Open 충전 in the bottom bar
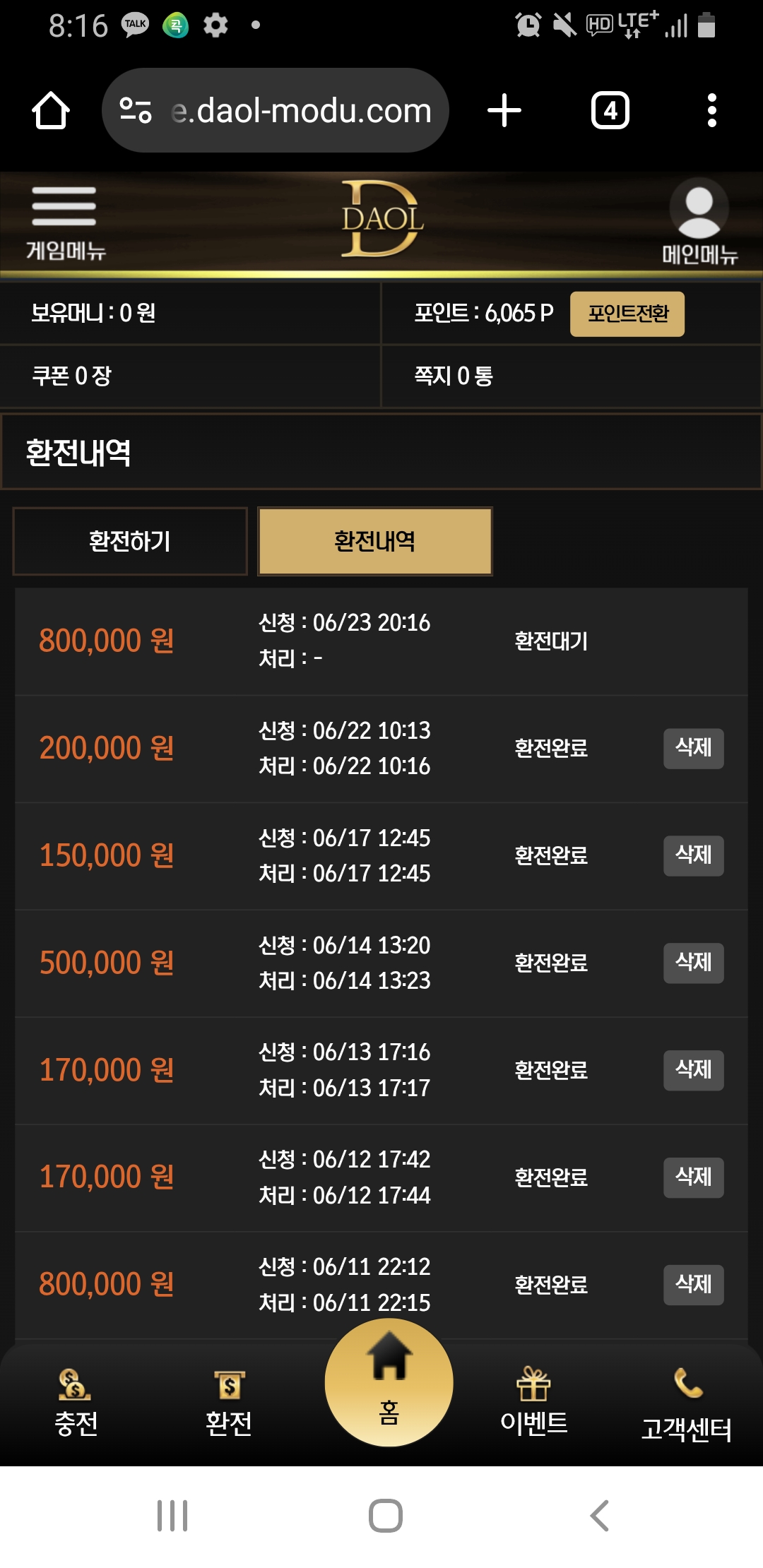This screenshot has width=763, height=1568. 76,1403
